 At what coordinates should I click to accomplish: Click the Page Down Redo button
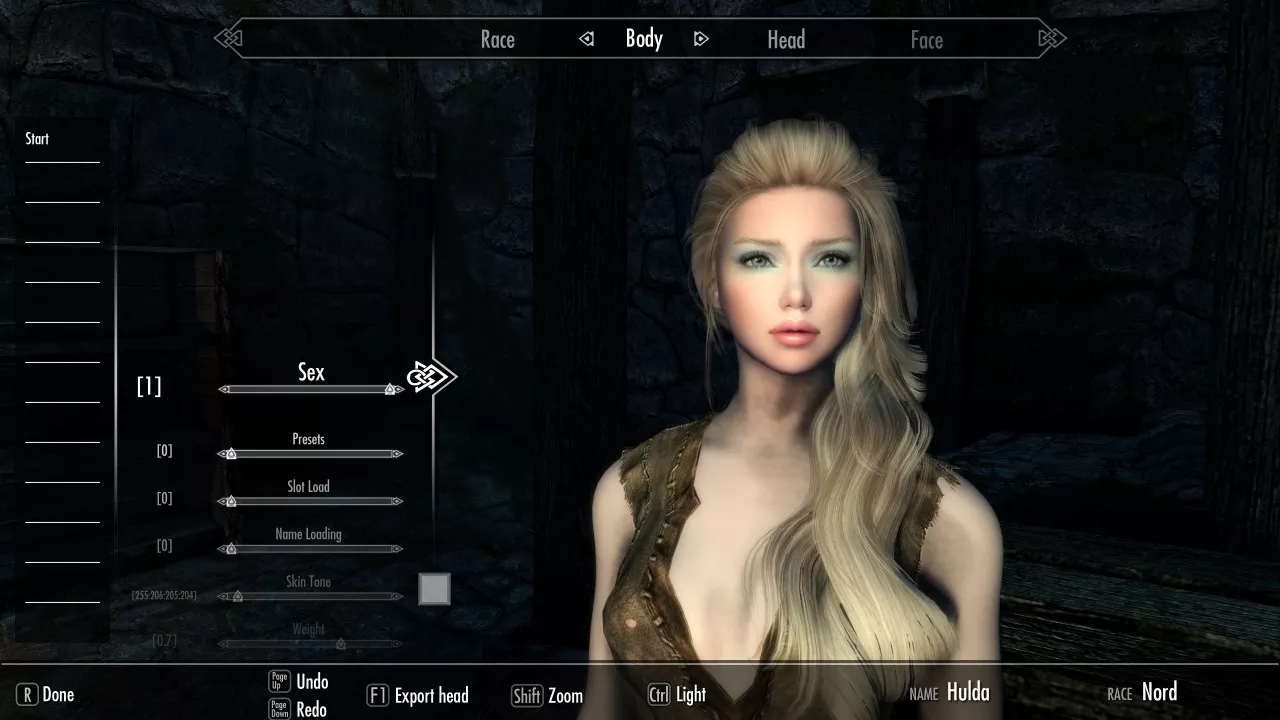coord(298,709)
